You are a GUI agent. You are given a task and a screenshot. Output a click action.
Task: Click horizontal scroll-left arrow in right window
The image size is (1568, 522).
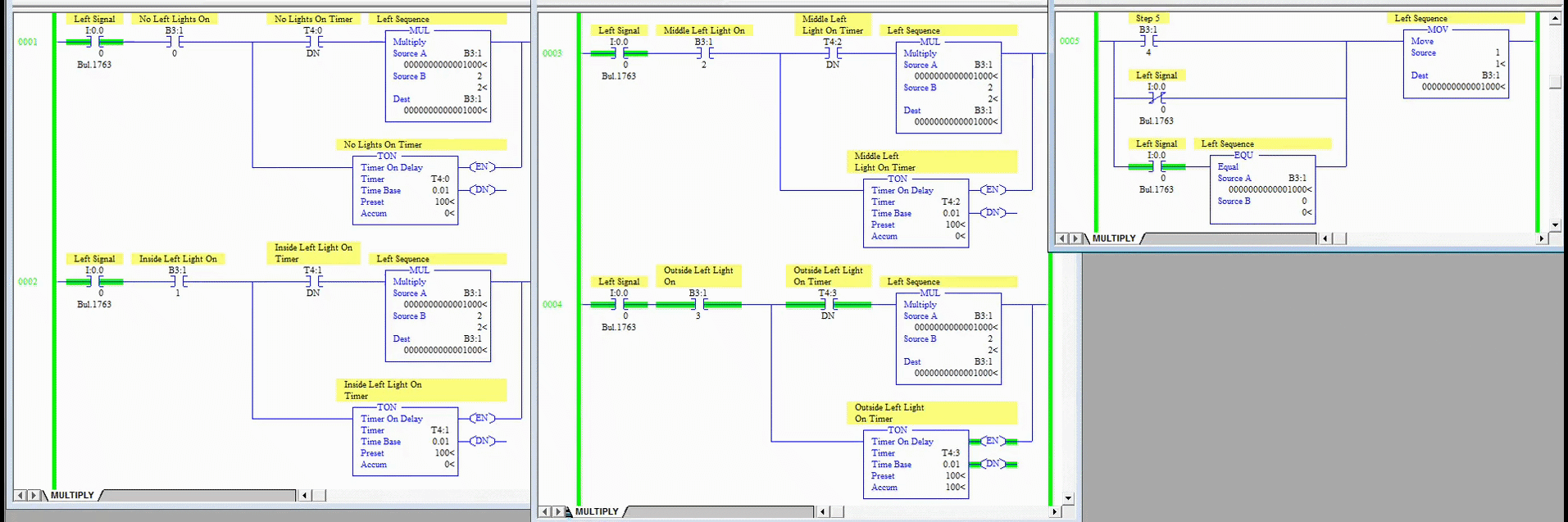pyautogui.click(x=1325, y=238)
